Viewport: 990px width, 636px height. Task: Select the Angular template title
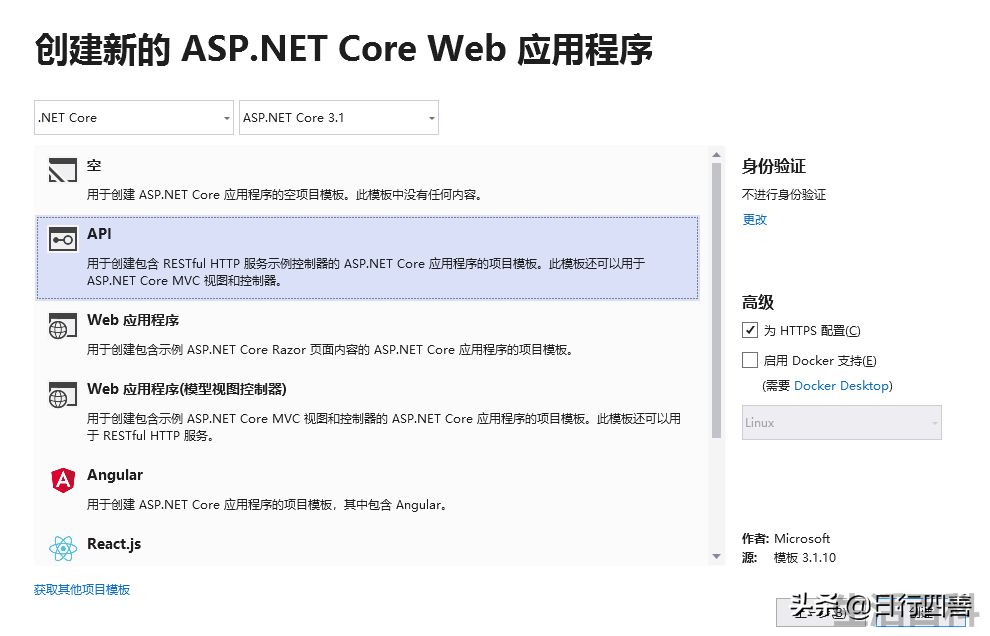[115, 475]
